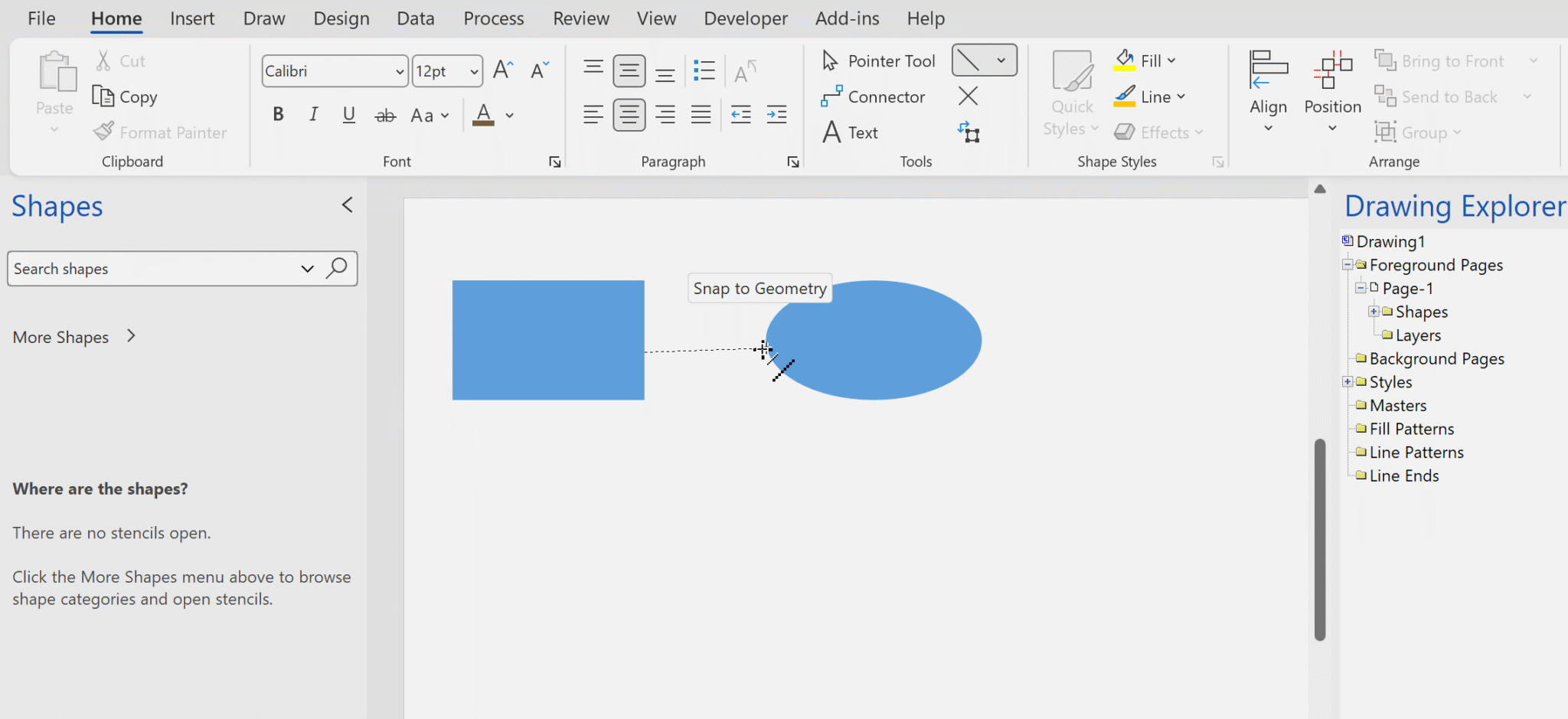
Task: Open the Fill color menu
Action: pos(1145,60)
